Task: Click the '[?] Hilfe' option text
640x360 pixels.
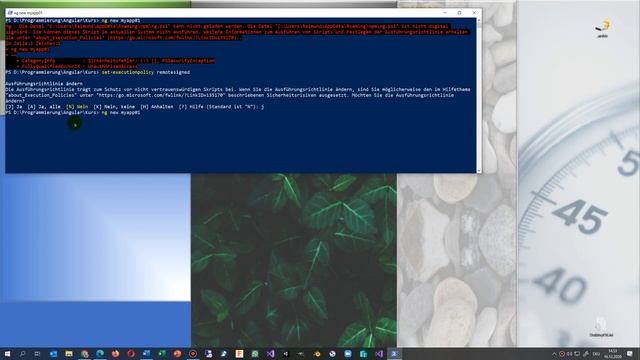Action: pos(191,107)
